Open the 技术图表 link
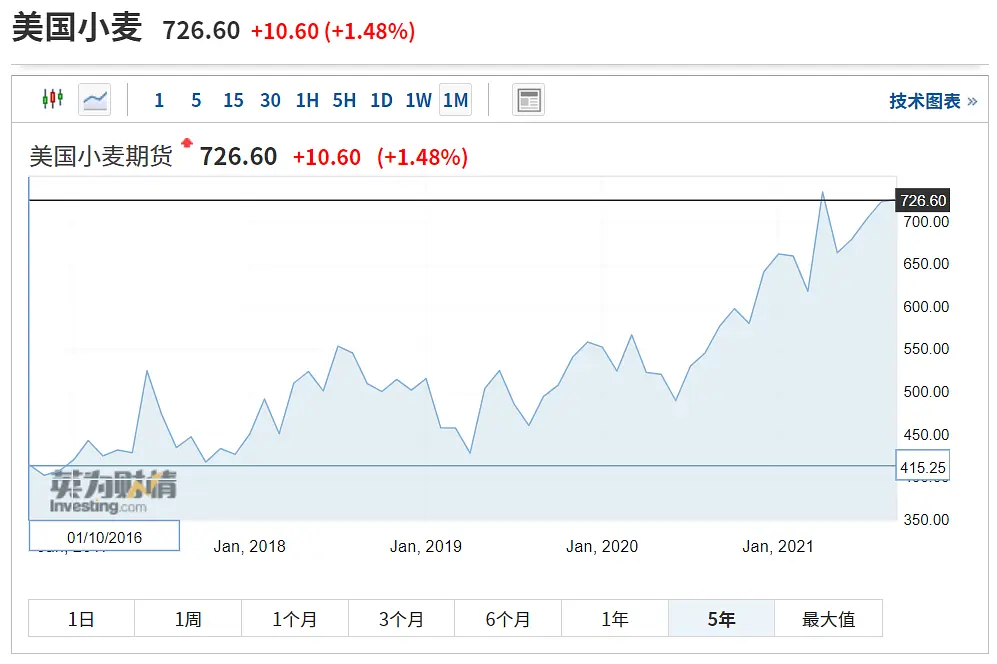Image resolution: width=997 pixels, height=664 pixels. [932, 101]
